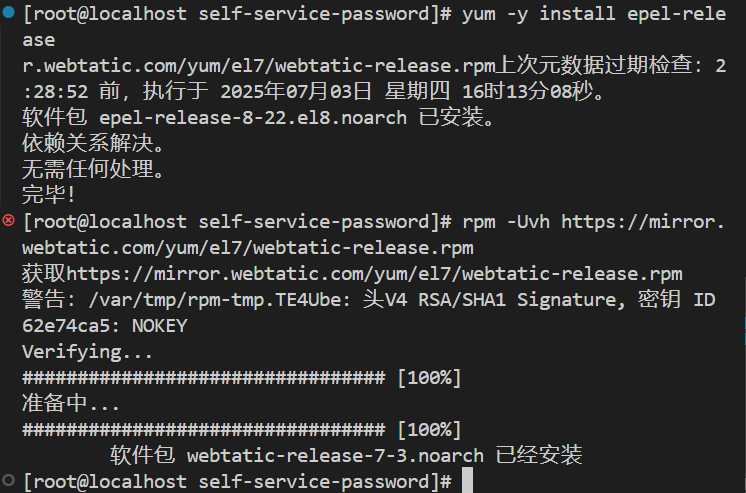Click the second [100%] progress bar under 准备中
Screen dimensions: 746x493
pyautogui.click(x=242, y=430)
